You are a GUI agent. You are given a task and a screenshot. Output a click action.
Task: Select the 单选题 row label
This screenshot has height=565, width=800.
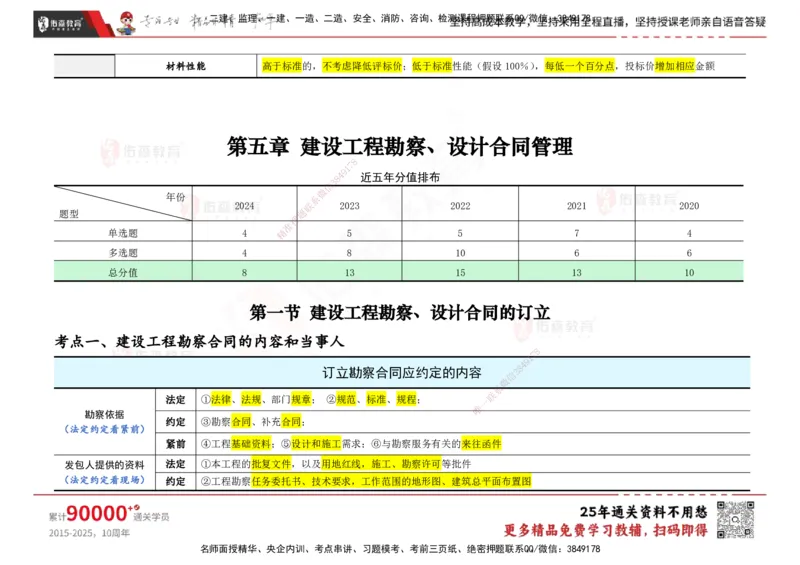[x=123, y=233]
